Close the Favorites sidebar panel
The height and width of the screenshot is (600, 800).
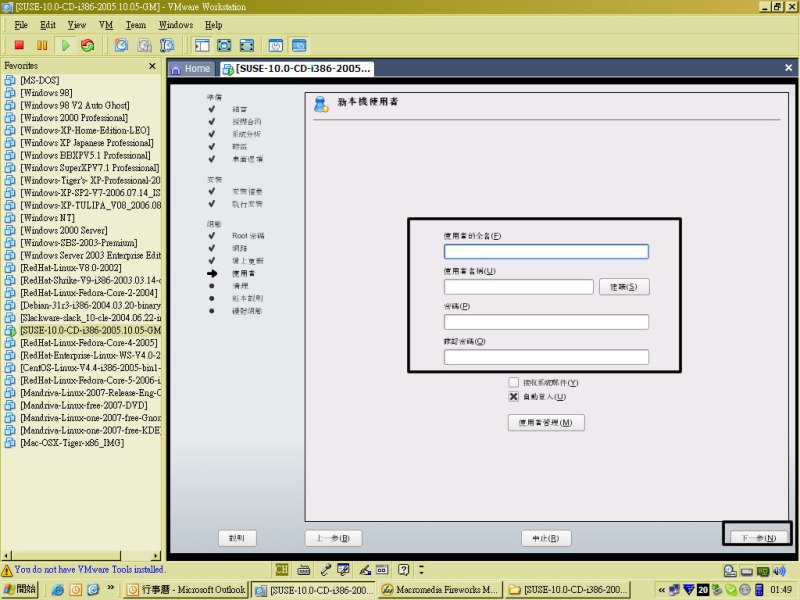[152, 66]
